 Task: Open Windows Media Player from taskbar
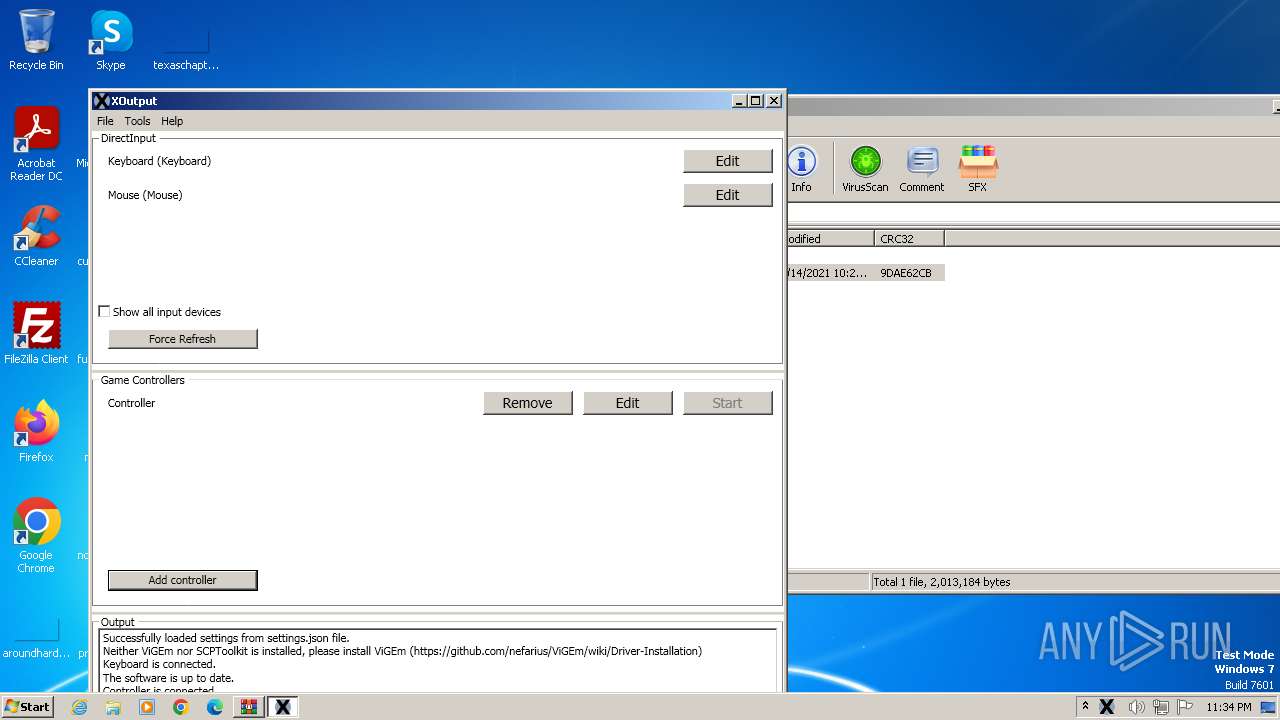tap(147, 707)
